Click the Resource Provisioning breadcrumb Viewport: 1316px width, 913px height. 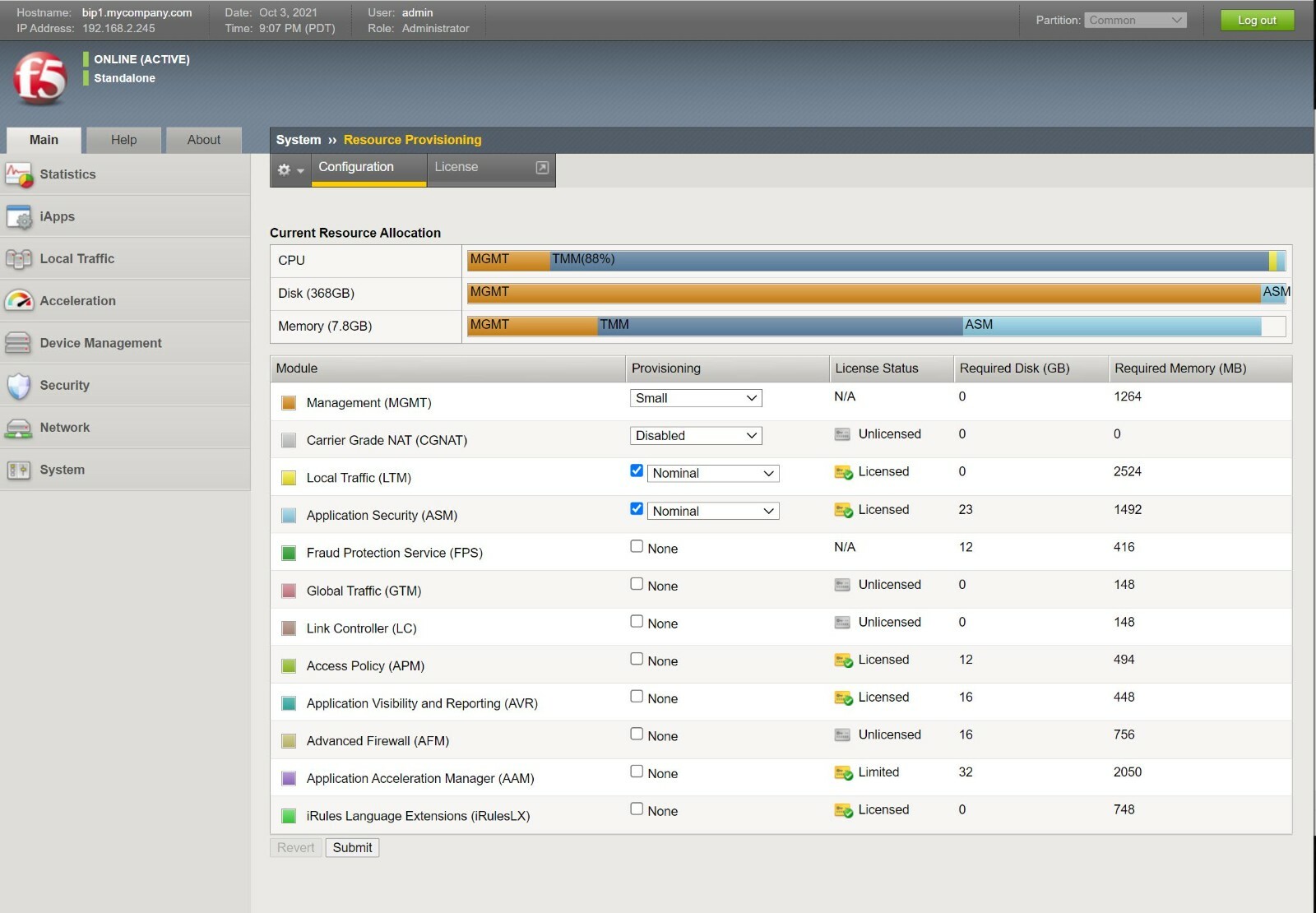(x=412, y=140)
